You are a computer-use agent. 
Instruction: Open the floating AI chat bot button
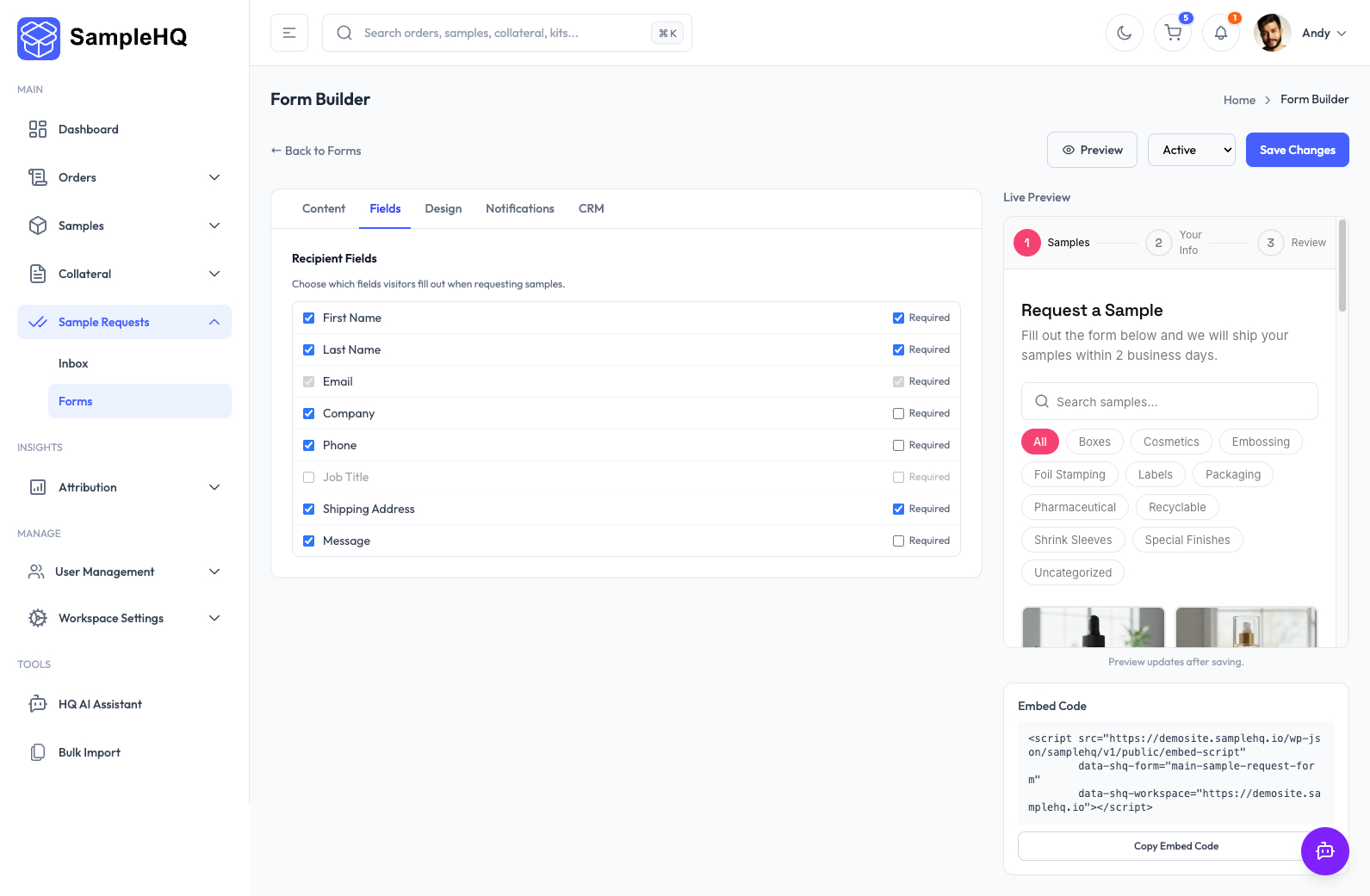coord(1325,851)
